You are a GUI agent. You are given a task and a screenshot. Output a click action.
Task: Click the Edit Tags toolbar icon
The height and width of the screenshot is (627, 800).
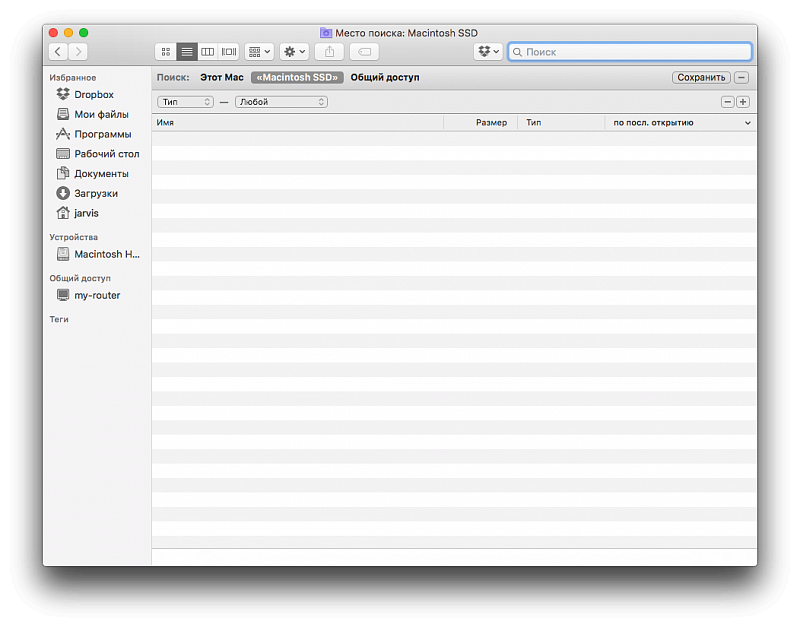pyautogui.click(x=365, y=51)
